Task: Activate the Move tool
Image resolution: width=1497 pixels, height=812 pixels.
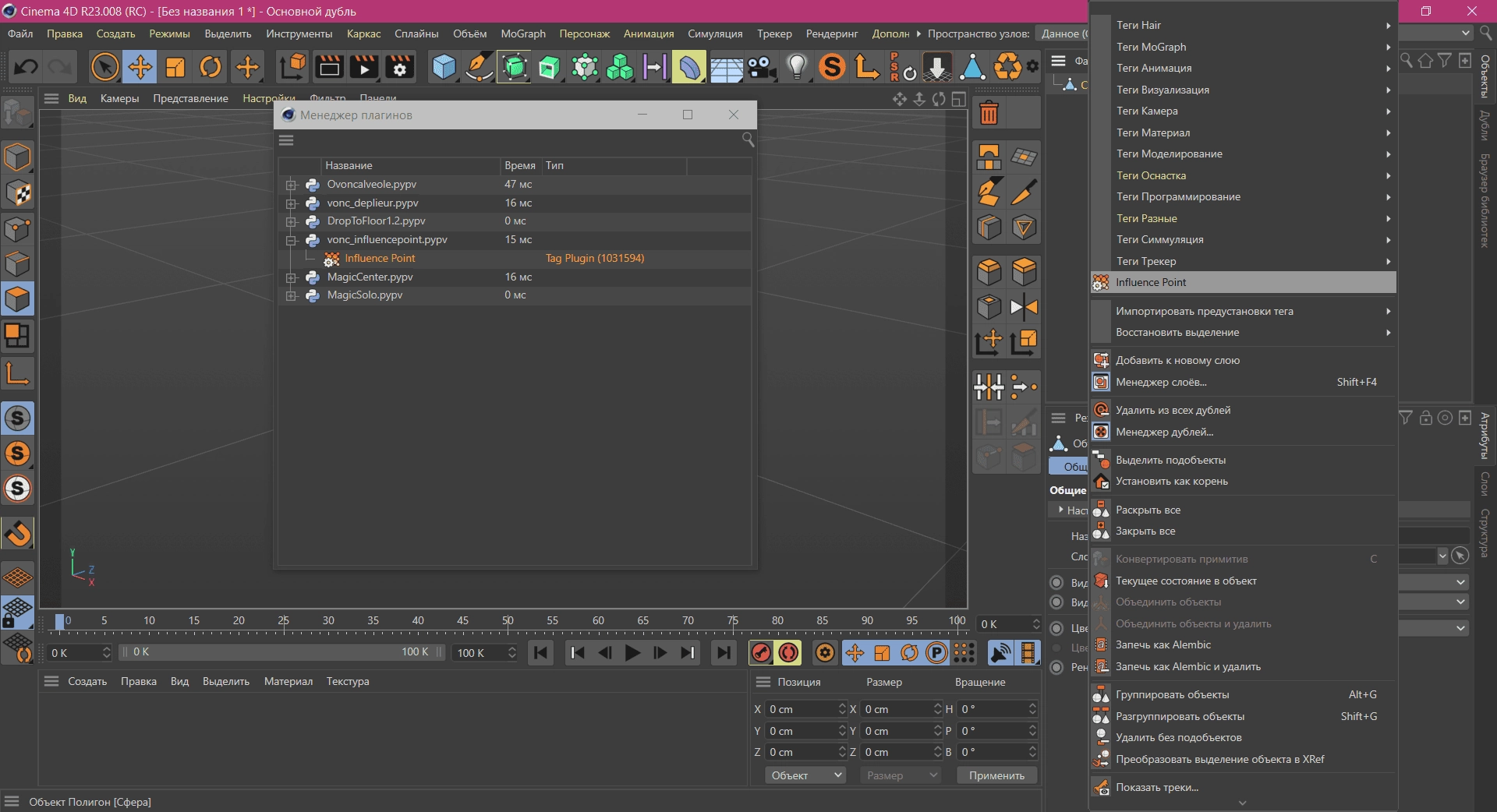Action: tap(140, 67)
